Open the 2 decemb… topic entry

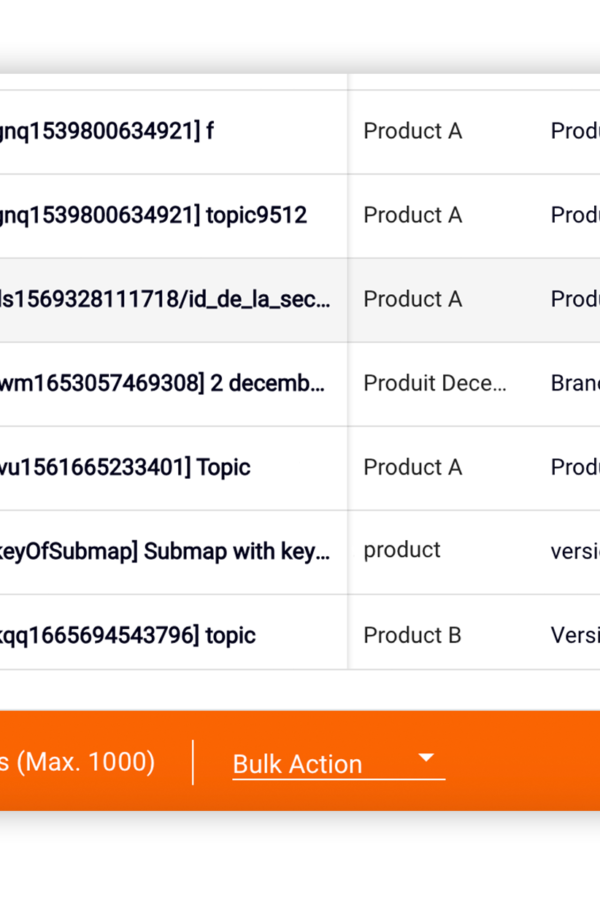(162, 383)
